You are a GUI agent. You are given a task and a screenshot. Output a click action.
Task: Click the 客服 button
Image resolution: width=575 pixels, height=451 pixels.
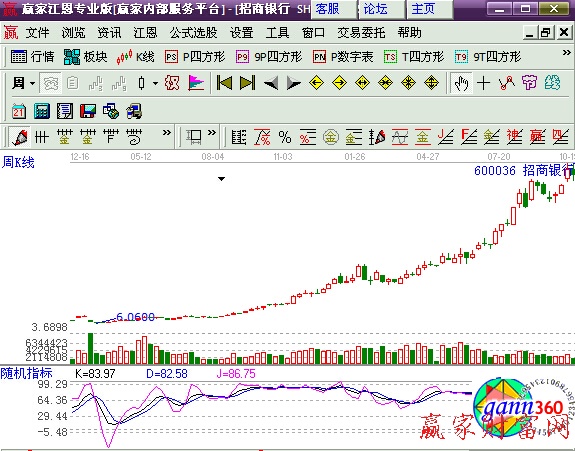[333, 9]
